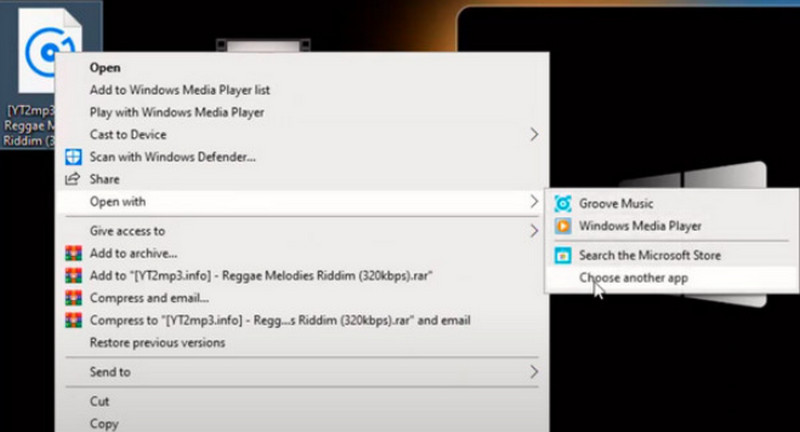The image size is (800, 432).
Task: Choose Restore previous versions
Action: point(302,343)
